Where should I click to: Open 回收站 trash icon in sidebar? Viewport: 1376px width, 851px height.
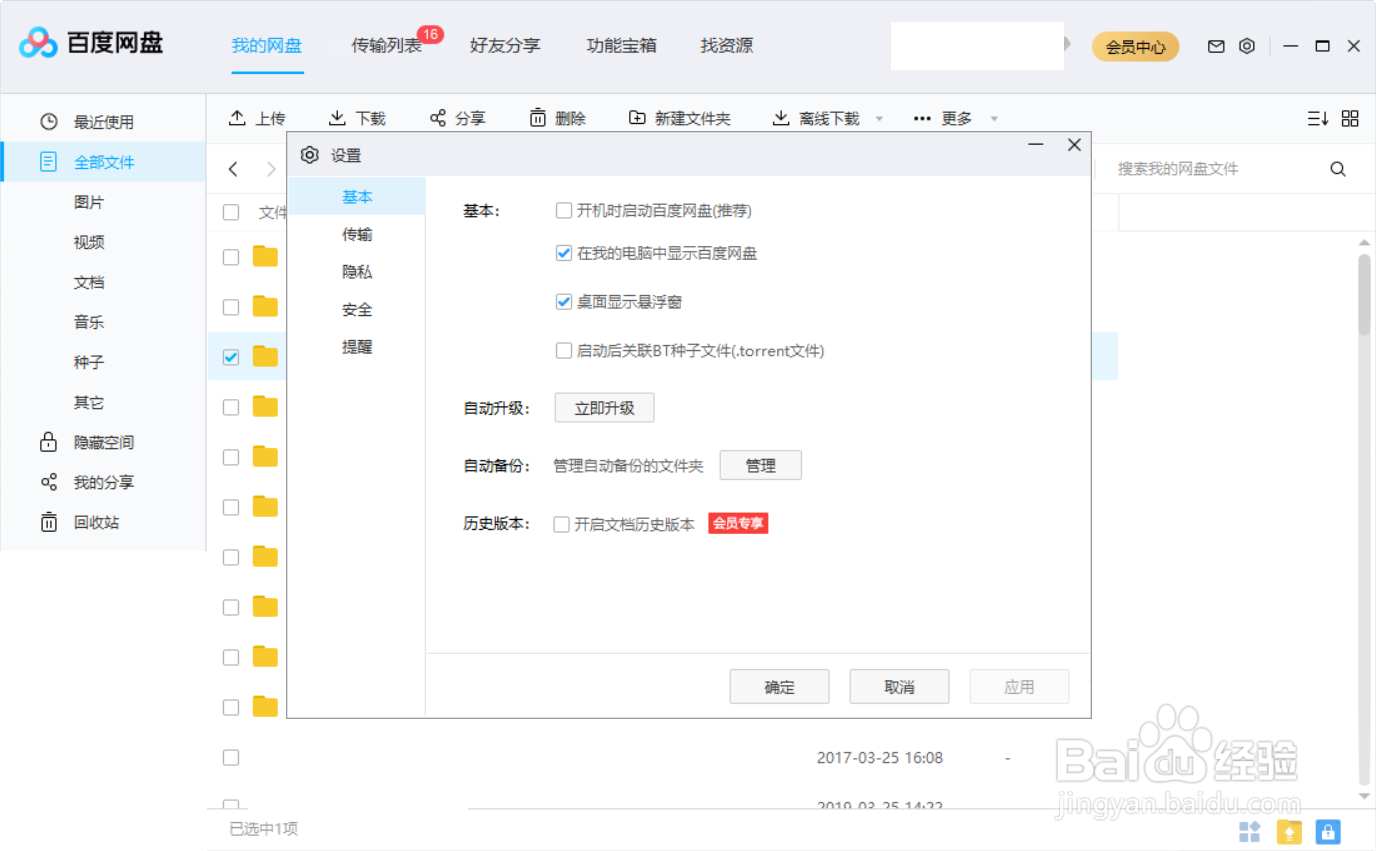pos(48,522)
